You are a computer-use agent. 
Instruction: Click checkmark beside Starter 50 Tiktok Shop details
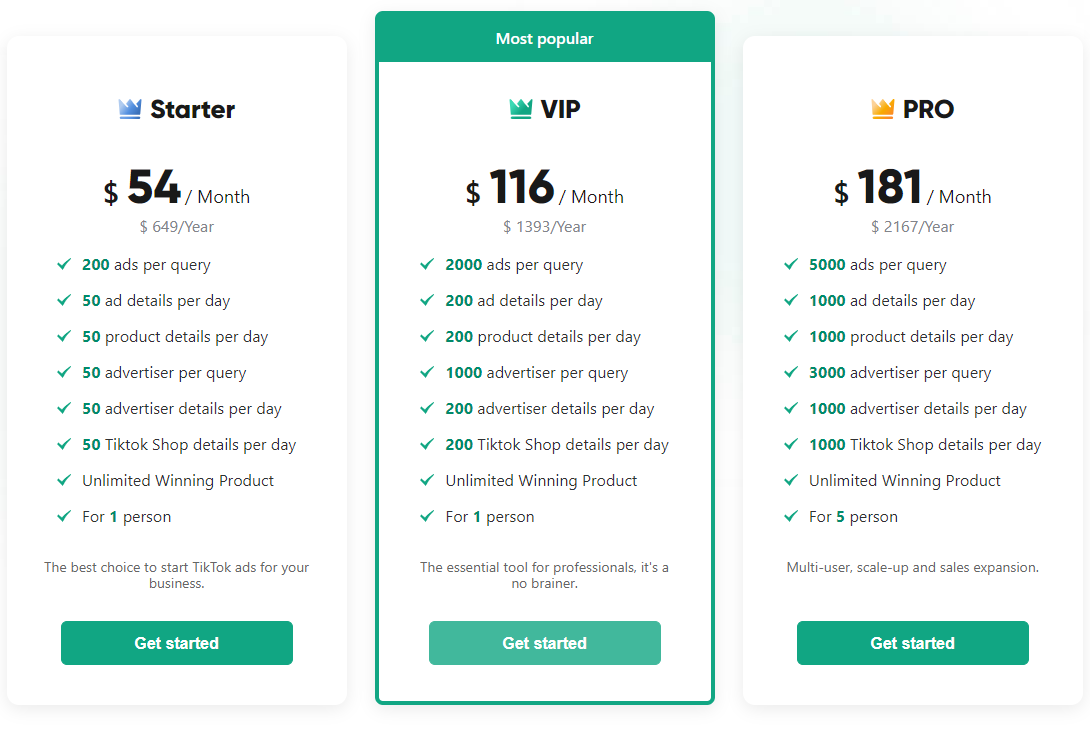64,444
